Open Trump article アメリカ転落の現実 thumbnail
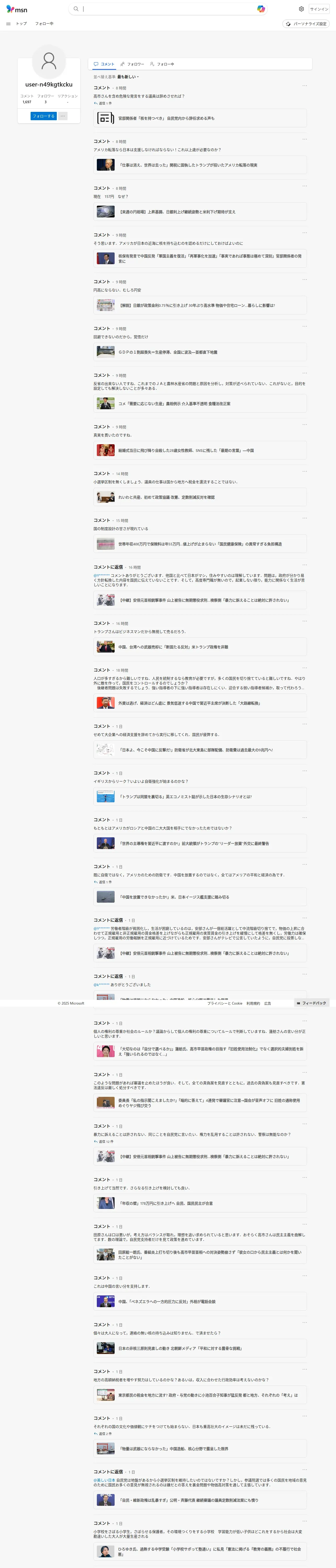The image size is (336, 1568). point(105,165)
